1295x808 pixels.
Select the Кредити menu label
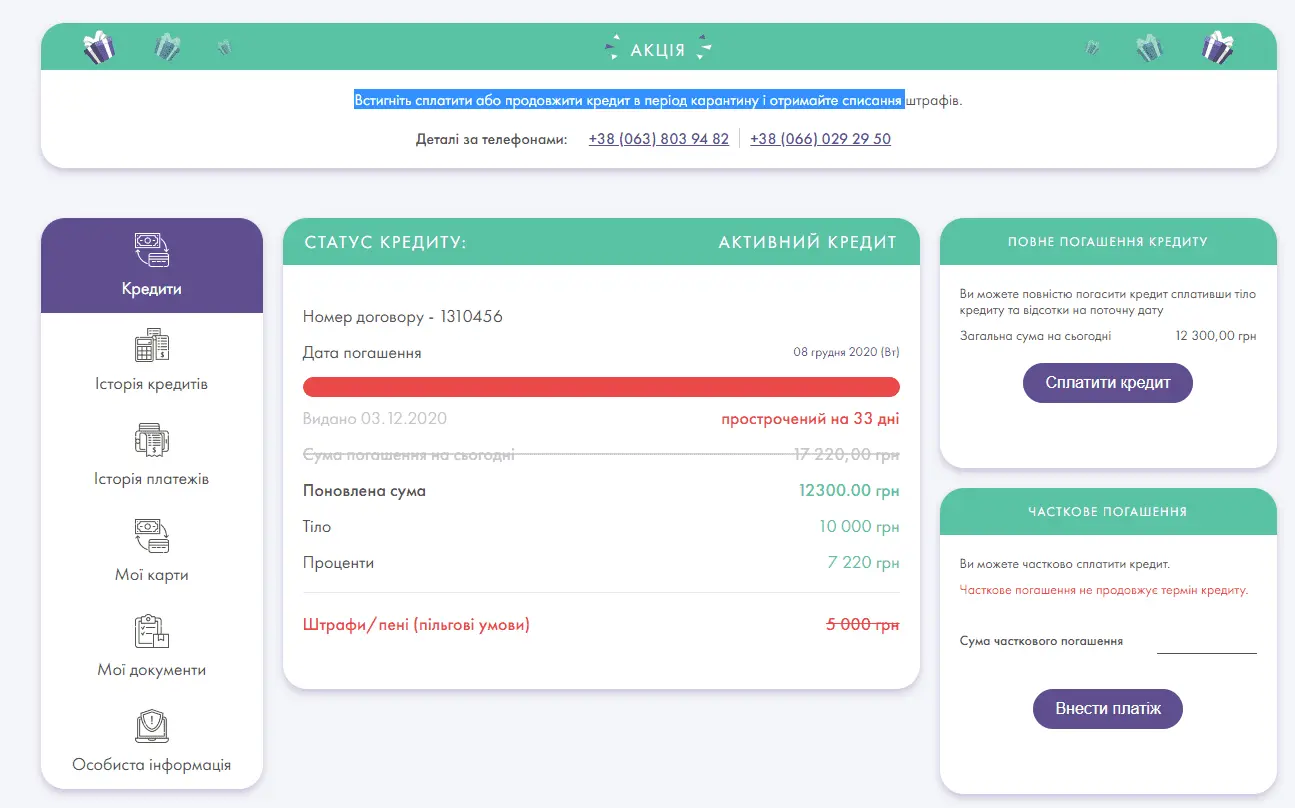[152, 289]
